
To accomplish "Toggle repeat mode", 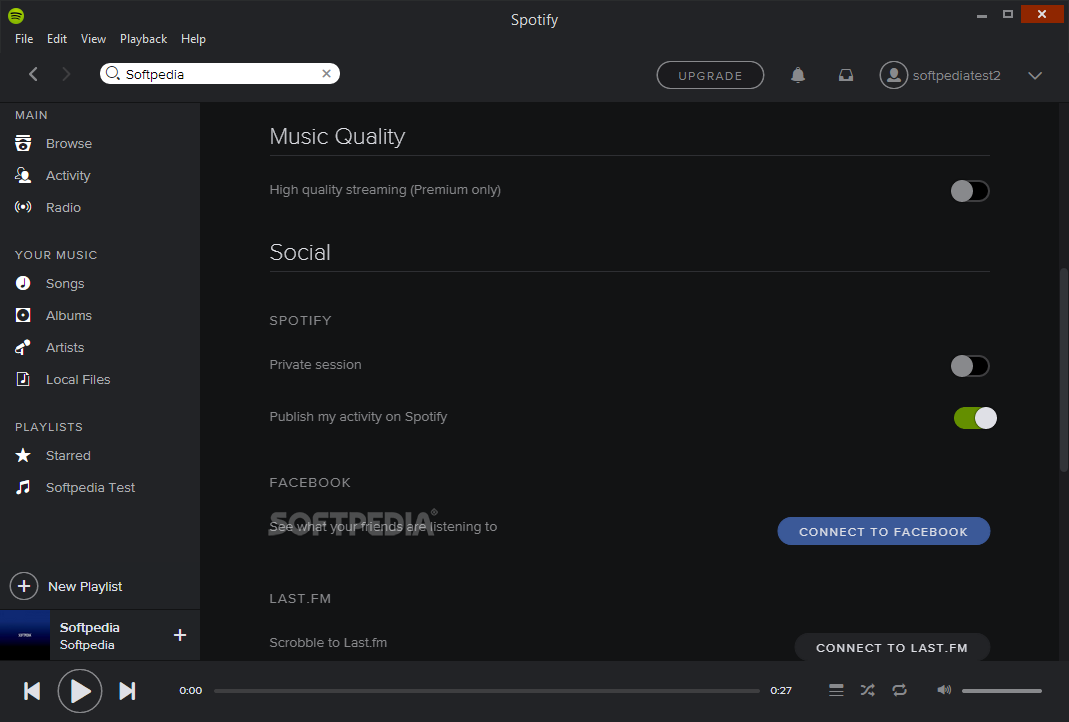I will click(x=899, y=690).
